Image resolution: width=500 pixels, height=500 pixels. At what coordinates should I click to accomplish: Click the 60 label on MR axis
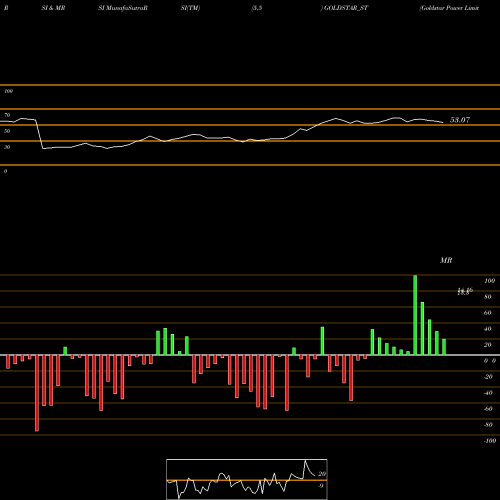point(488,313)
